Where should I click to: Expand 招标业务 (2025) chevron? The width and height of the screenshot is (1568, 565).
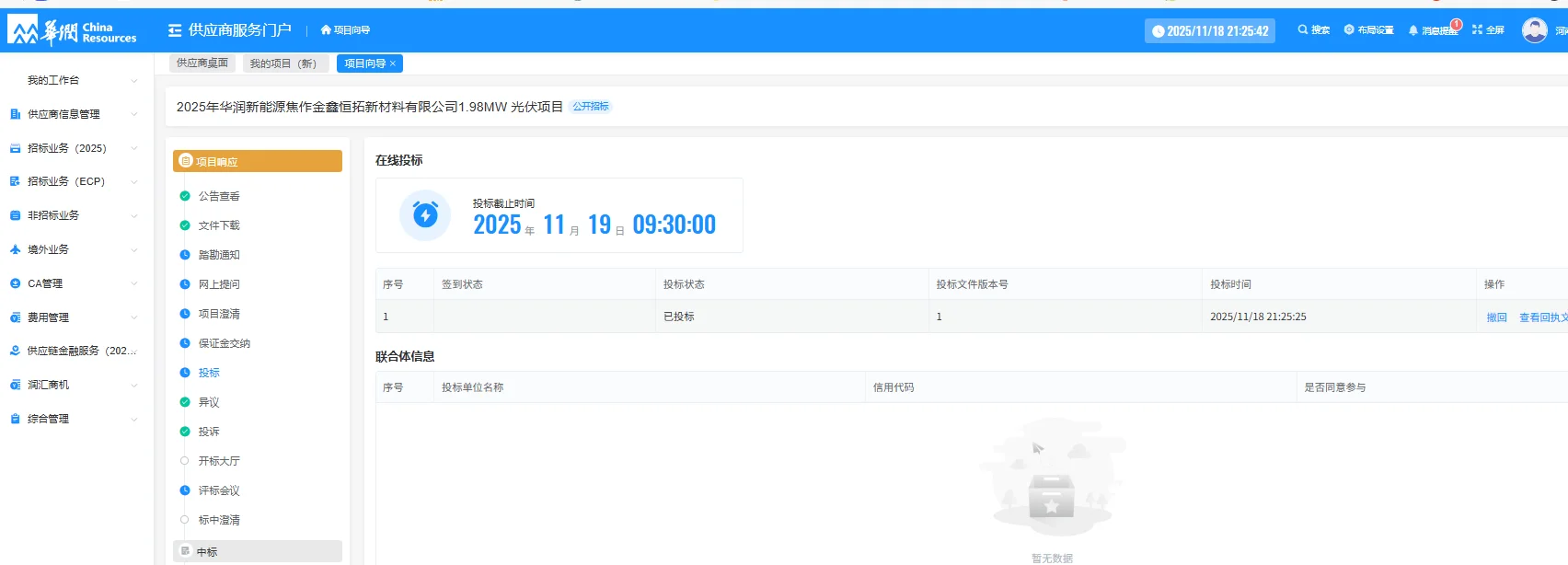134,148
